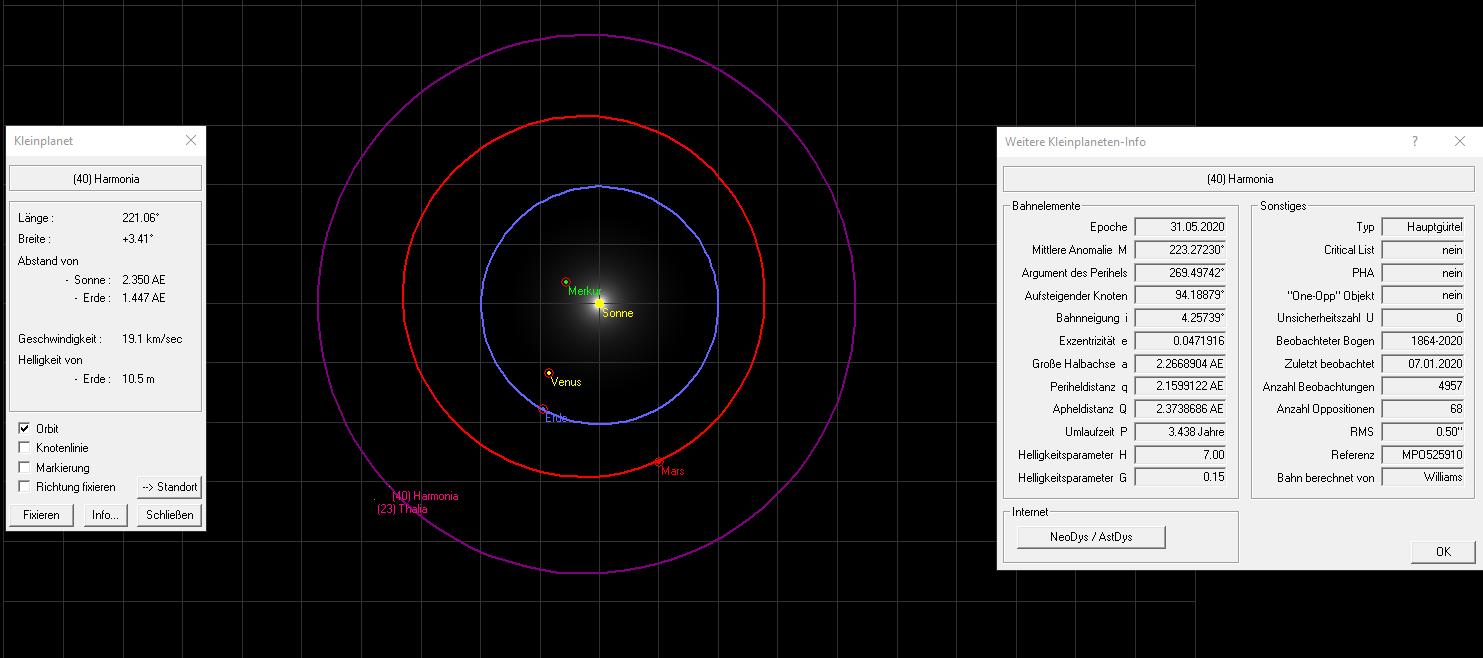
Task: Click the Helligkeit value 10.5 m
Action: (x=138, y=379)
